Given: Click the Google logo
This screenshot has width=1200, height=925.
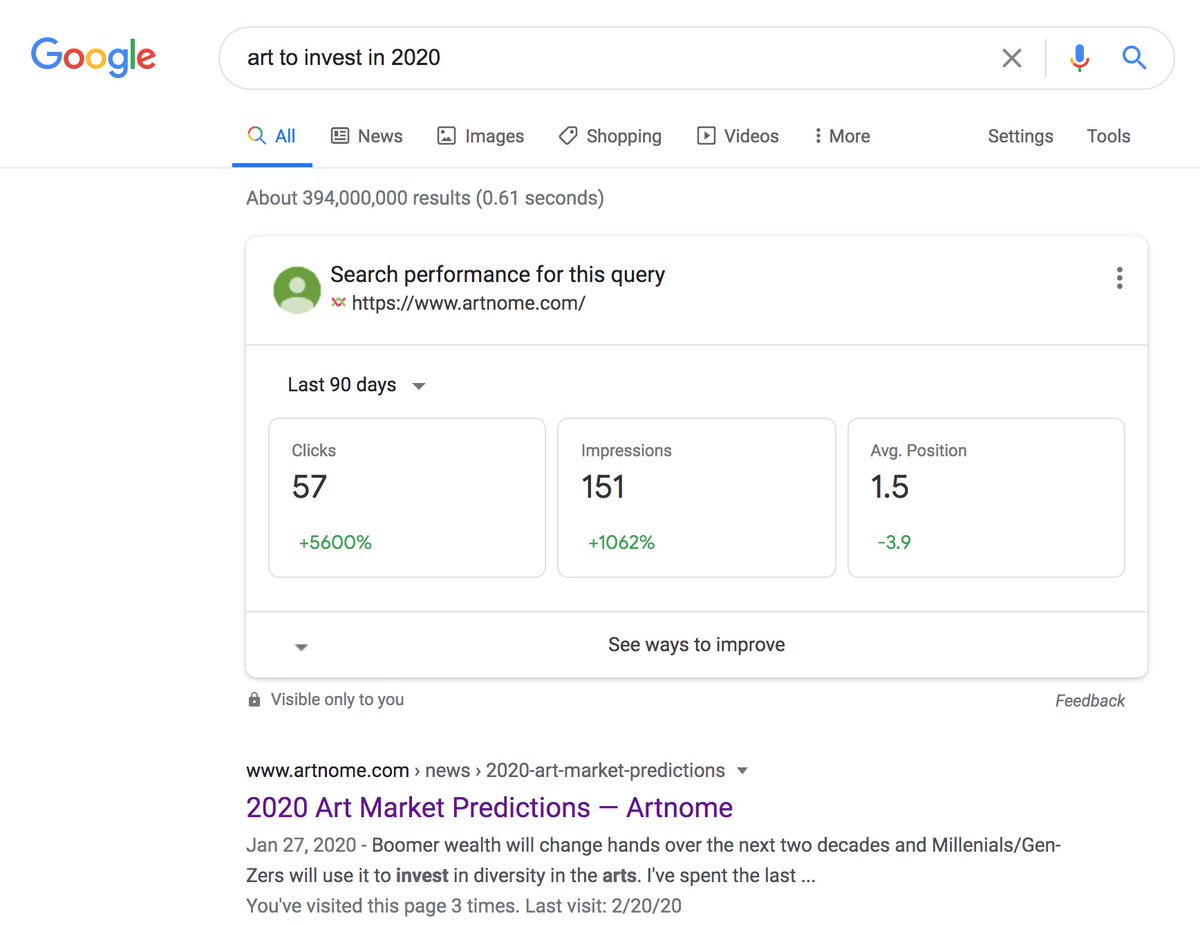Looking at the screenshot, I should pyautogui.click(x=93, y=57).
